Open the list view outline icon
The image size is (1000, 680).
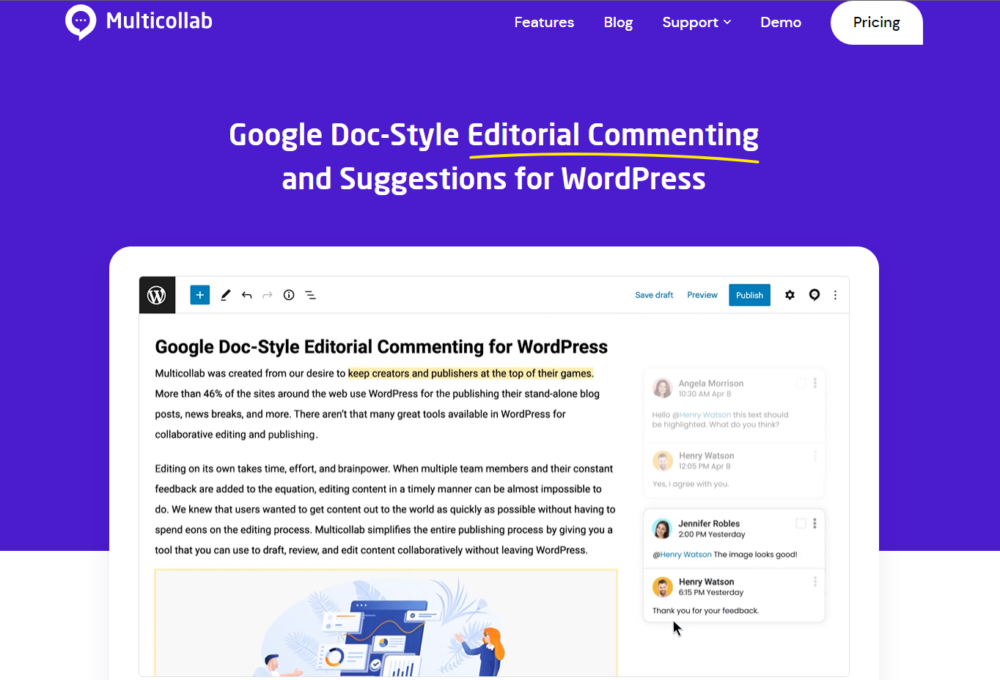pos(310,295)
